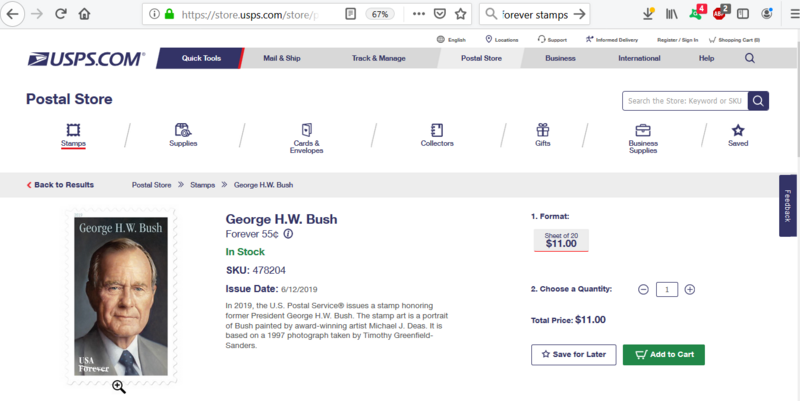Screen dimensions: 800x401
Task: Open the Help menu
Action: [x=706, y=58]
